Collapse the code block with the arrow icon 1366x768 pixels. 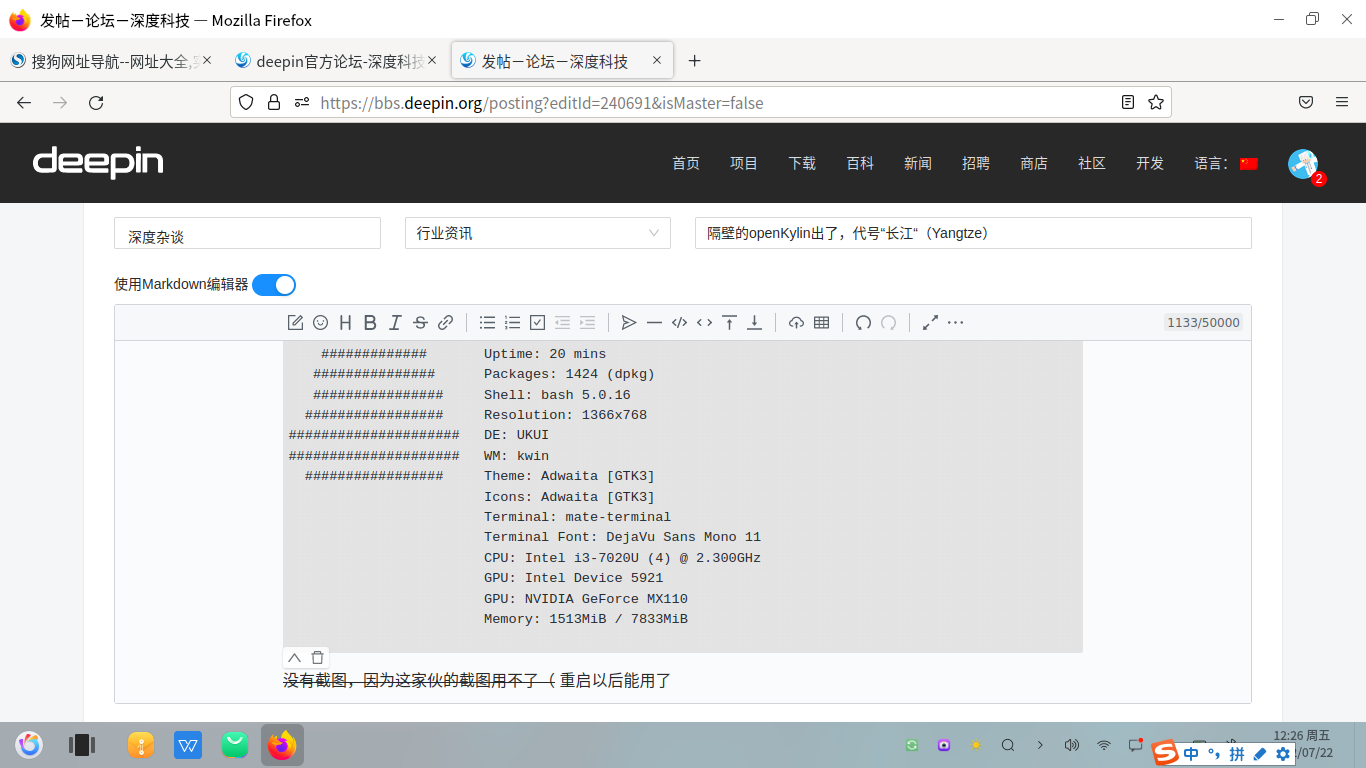pos(293,657)
